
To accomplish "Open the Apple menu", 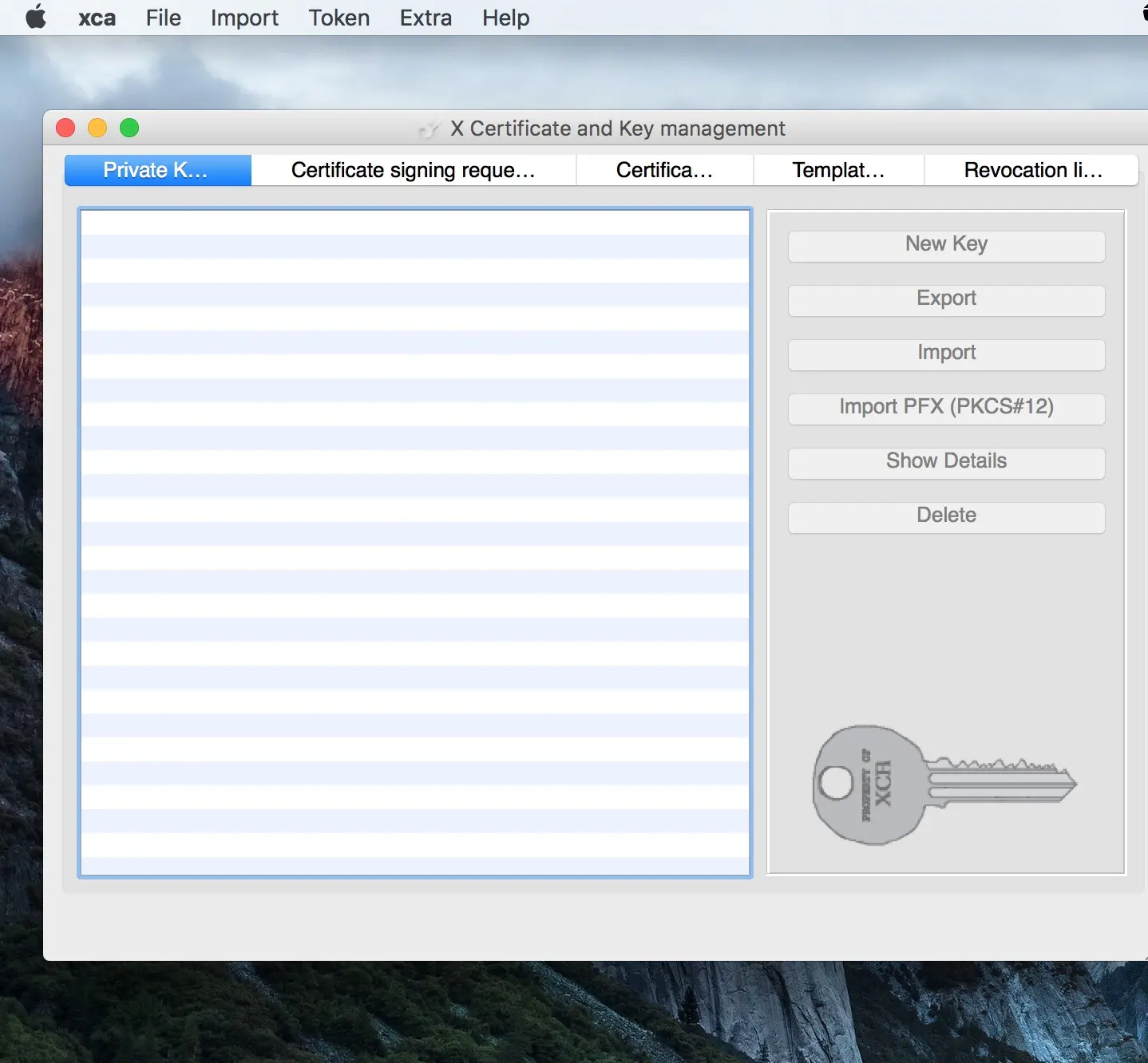I will [x=36, y=17].
